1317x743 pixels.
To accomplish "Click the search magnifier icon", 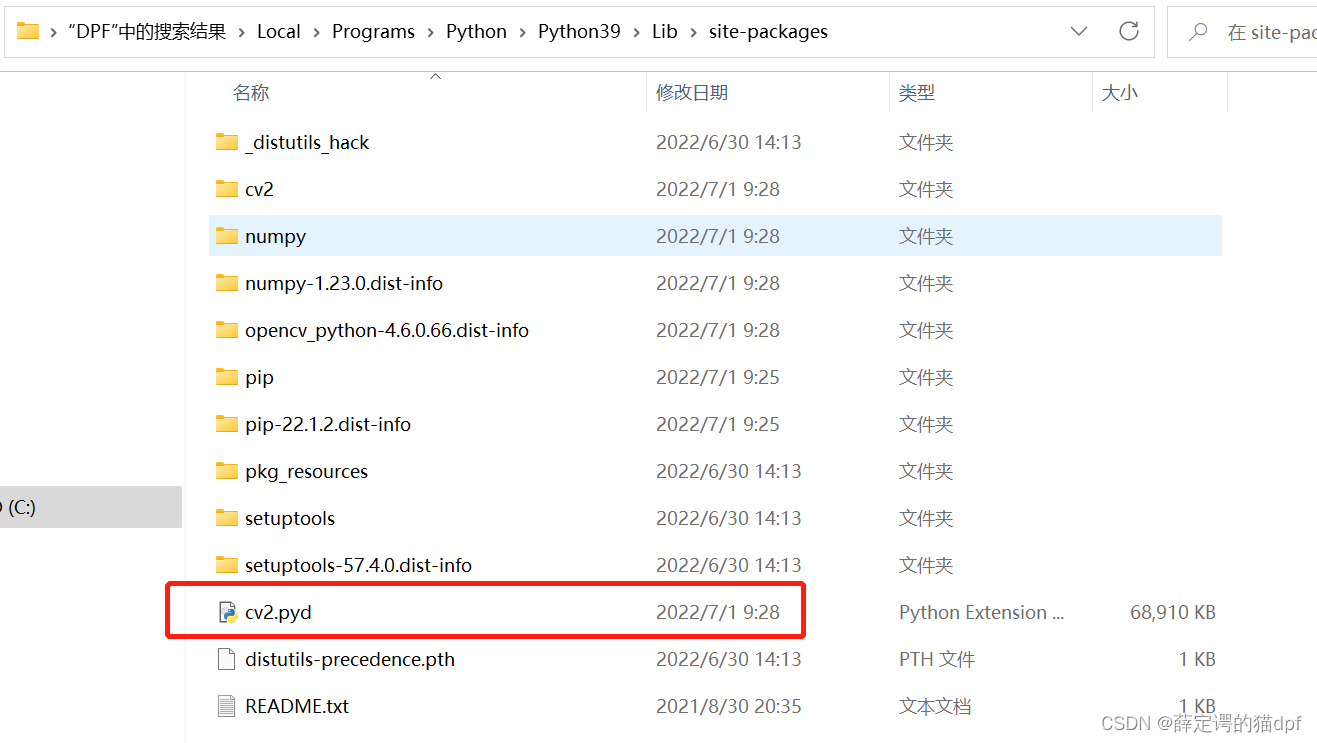I will click(x=1200, y=31).
